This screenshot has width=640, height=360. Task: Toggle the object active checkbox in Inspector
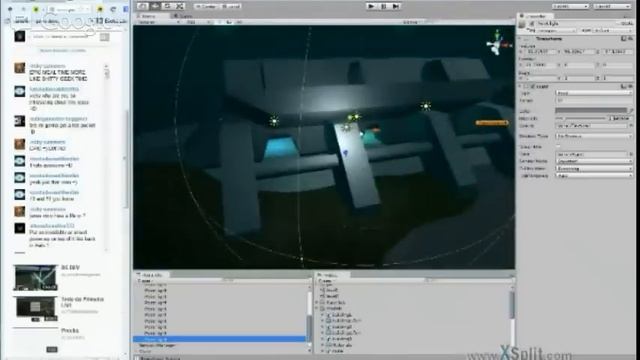point(531,24)
